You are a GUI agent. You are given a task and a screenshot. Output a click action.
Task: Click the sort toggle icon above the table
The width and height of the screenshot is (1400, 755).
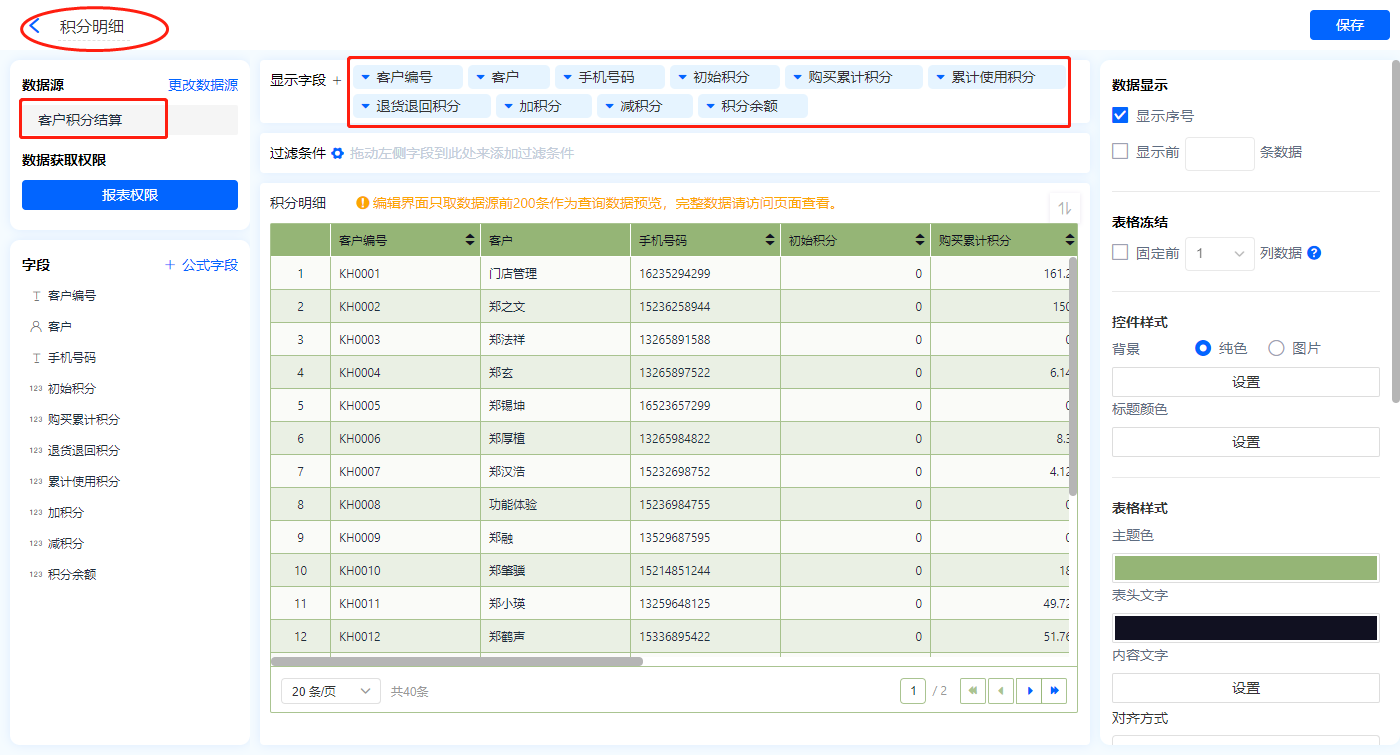tap(1064, 208)
